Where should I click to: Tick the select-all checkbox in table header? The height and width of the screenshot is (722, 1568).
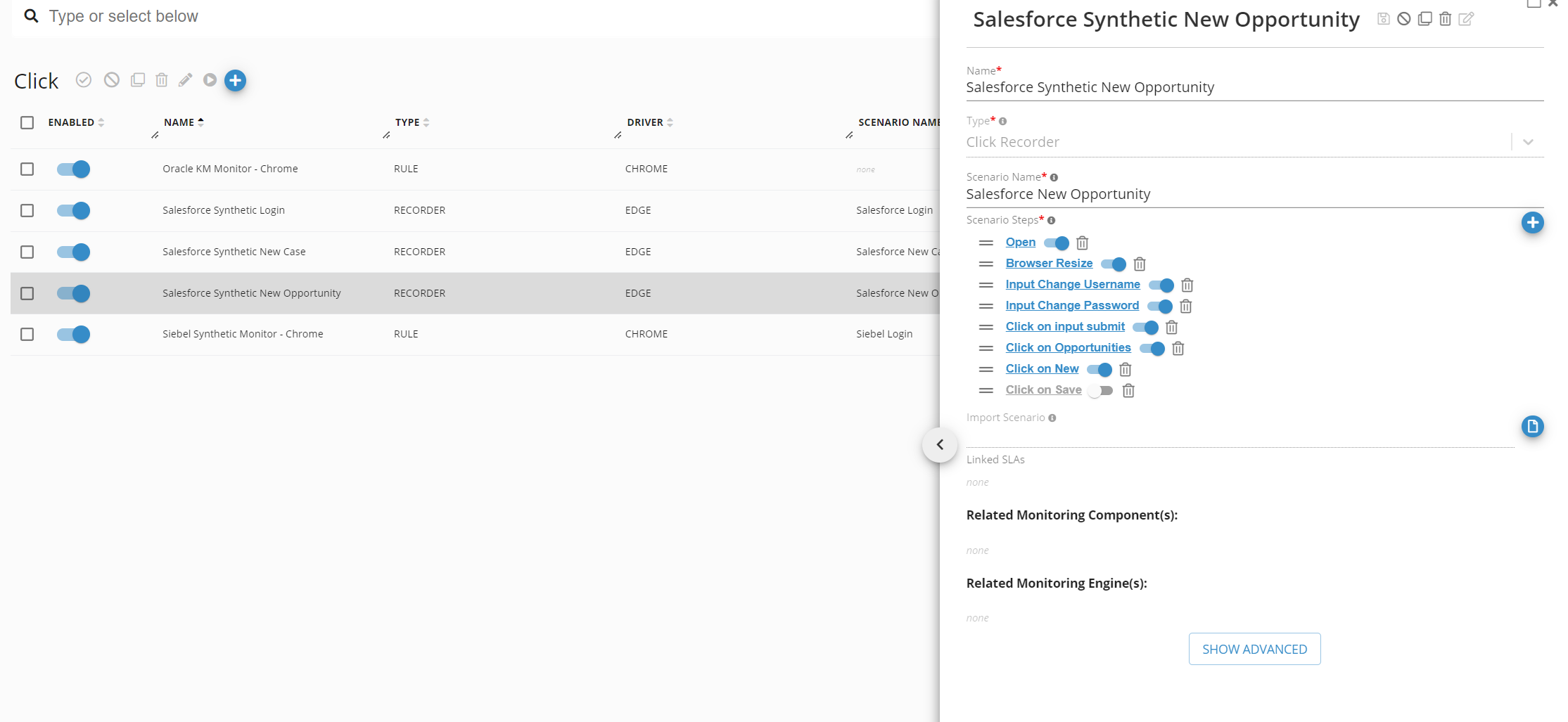tap(27, 123)
